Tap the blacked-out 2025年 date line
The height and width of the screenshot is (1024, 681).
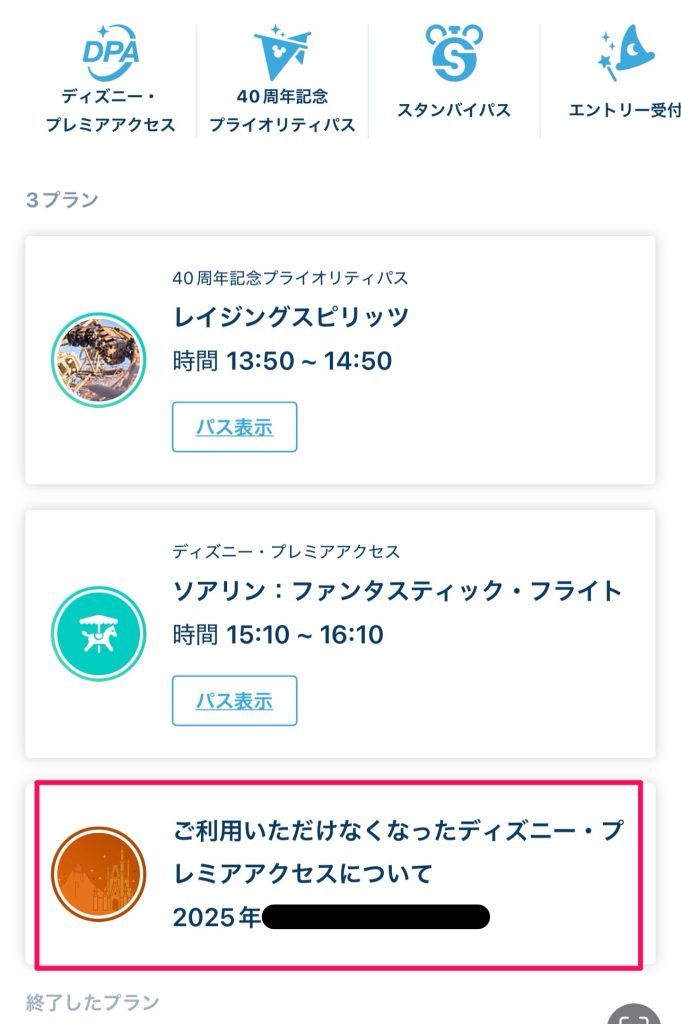pos(331,917)
